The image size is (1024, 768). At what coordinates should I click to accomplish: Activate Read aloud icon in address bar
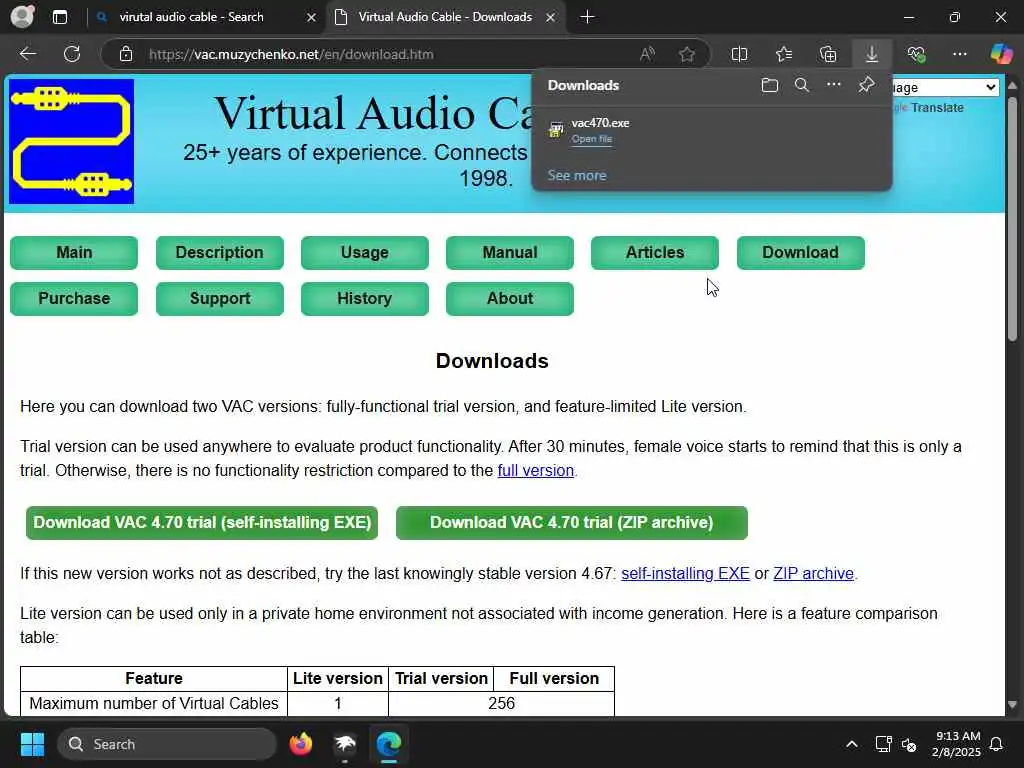point(647,54)
